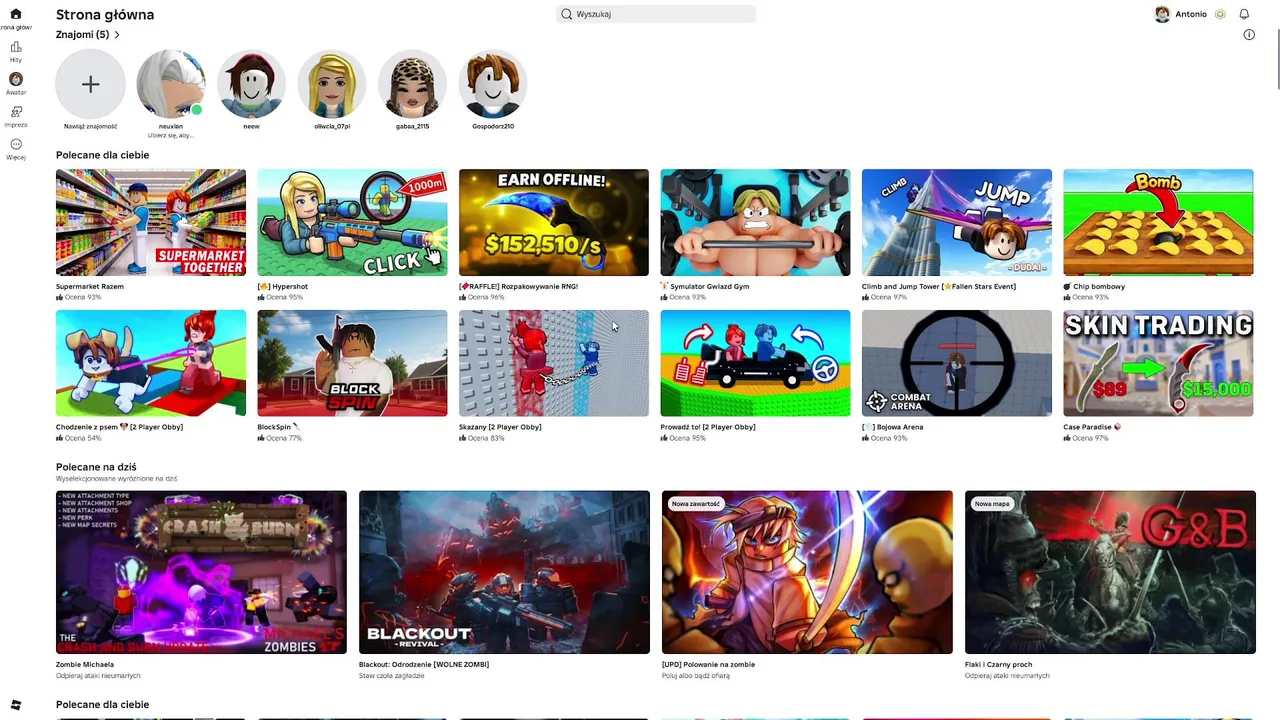Open friend neuxian's avatar
This screenshot has height=720, width=1280.
click(x=171, y=84)
